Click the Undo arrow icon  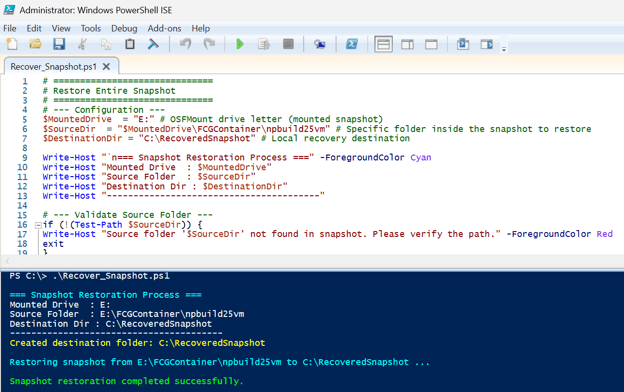(185, 44)
